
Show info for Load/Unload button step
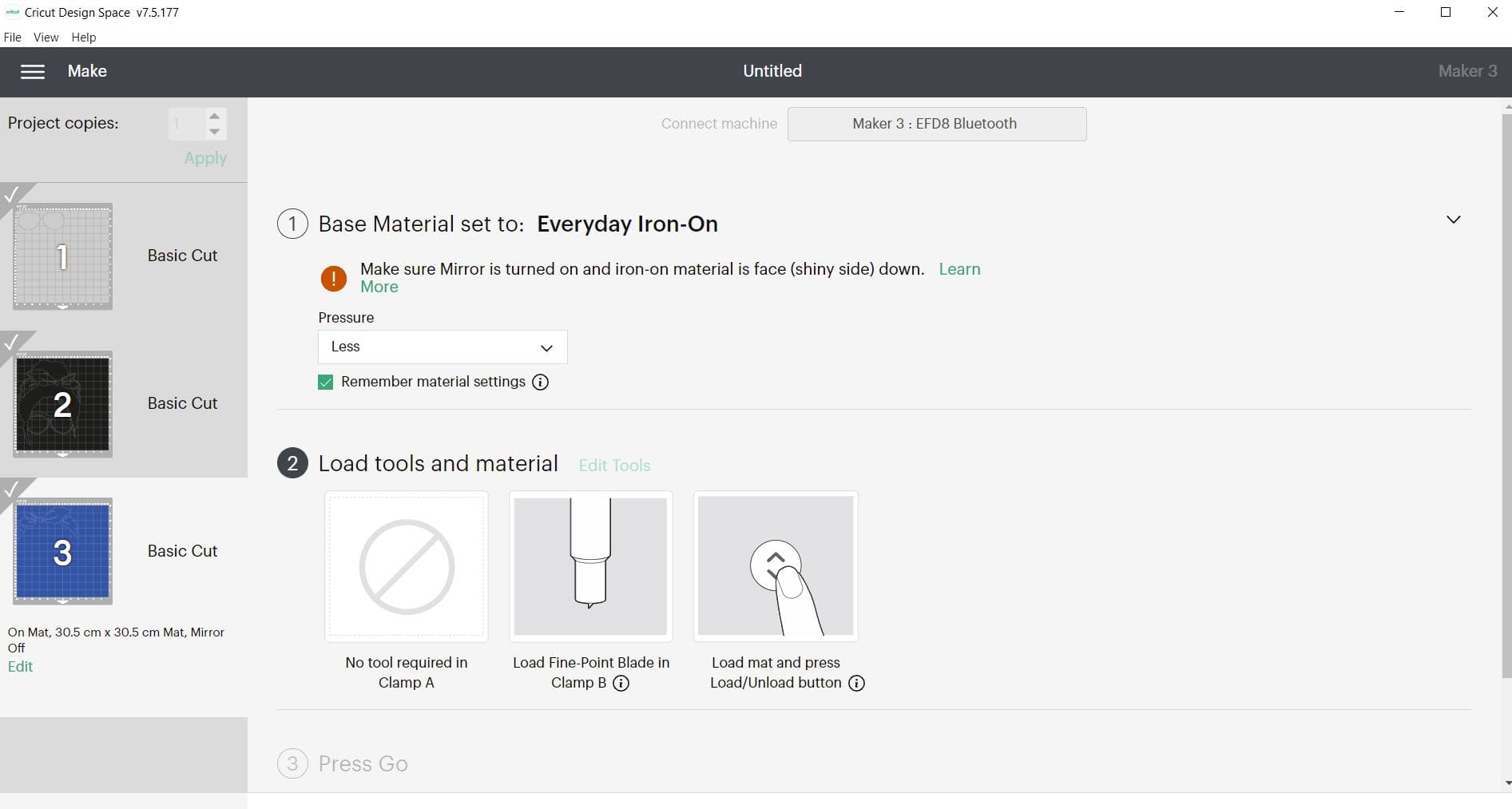856,684
